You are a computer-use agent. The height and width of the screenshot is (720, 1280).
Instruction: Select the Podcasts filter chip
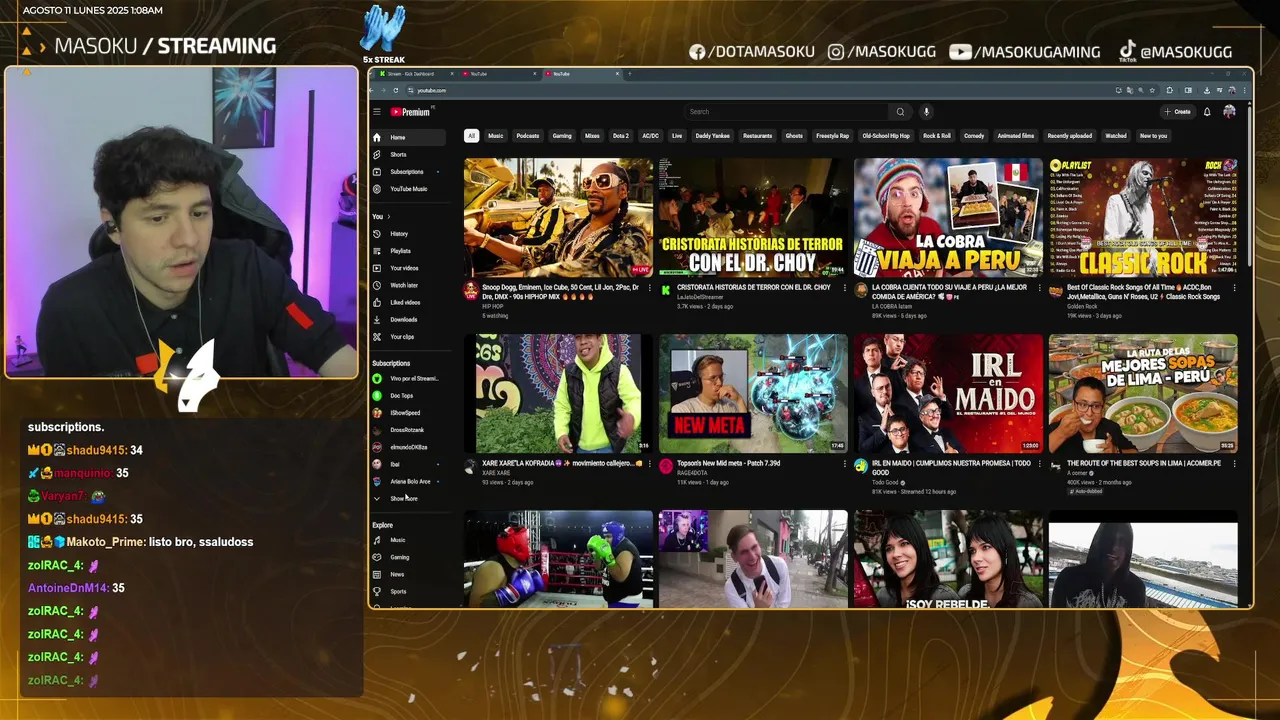pyautogui.click(x=528, y=136)
